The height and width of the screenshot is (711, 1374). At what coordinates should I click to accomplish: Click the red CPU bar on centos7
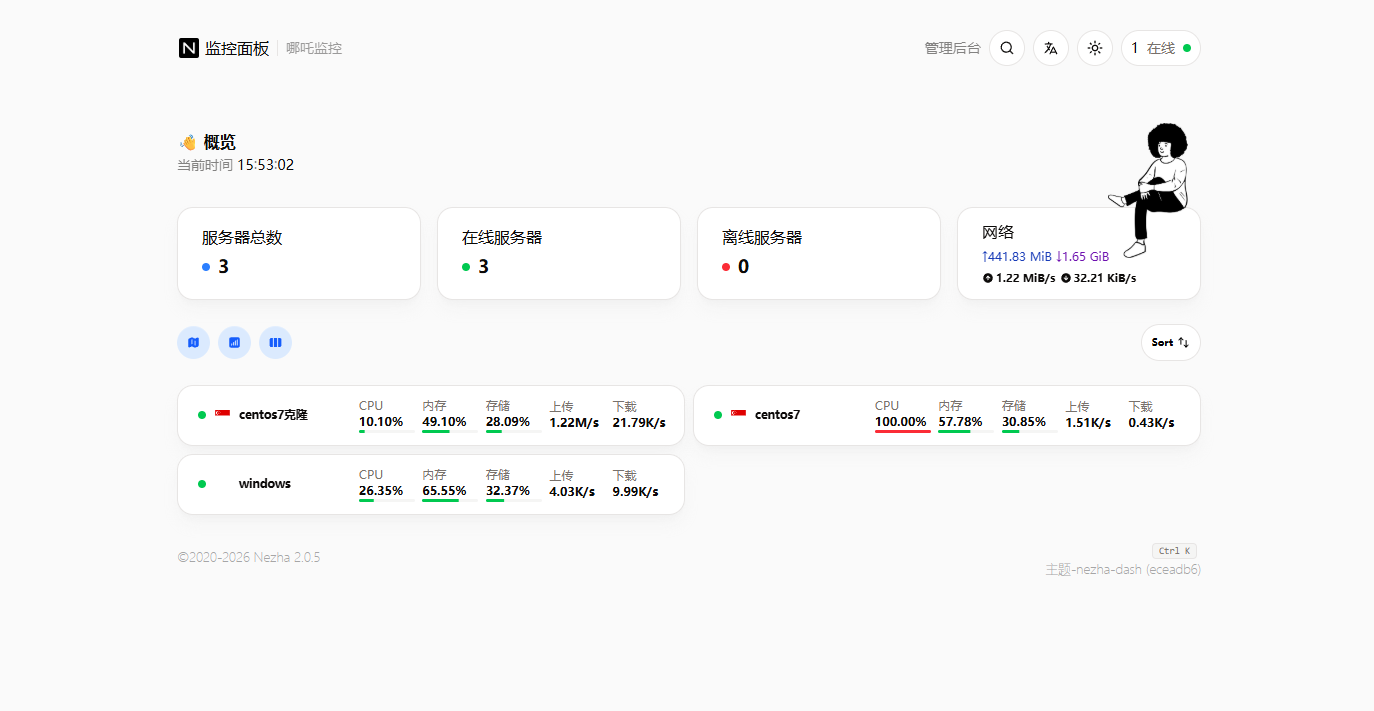tap(902, 431)
